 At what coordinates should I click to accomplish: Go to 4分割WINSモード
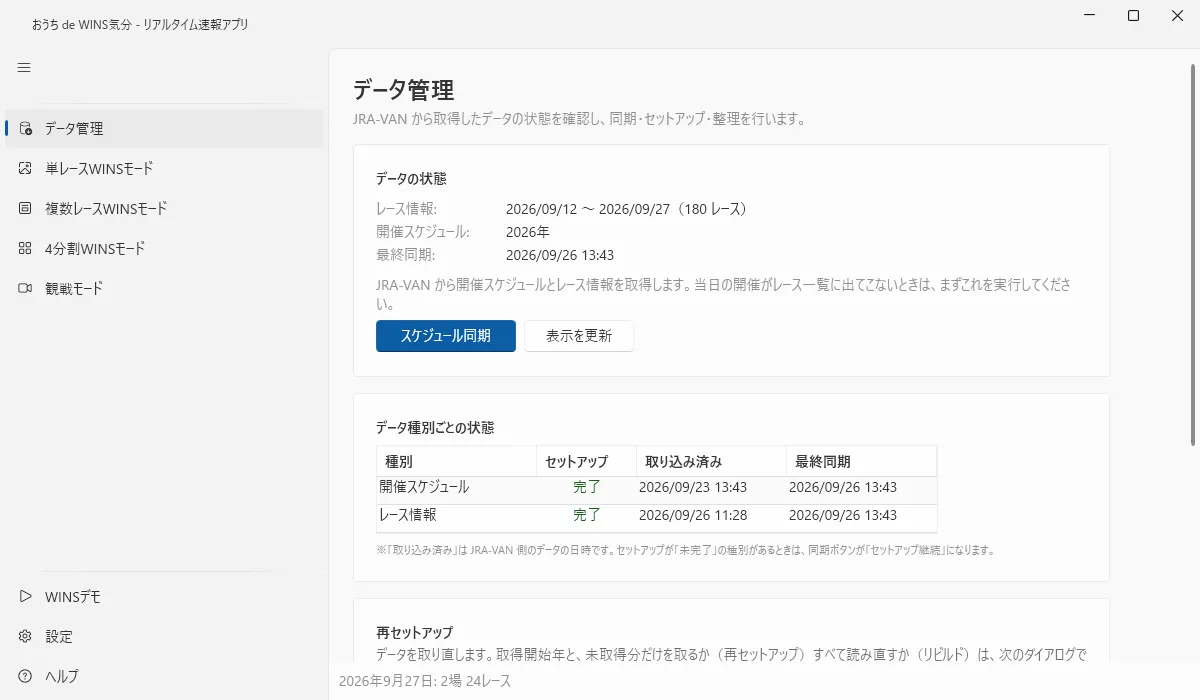click(x=164, y=249)
